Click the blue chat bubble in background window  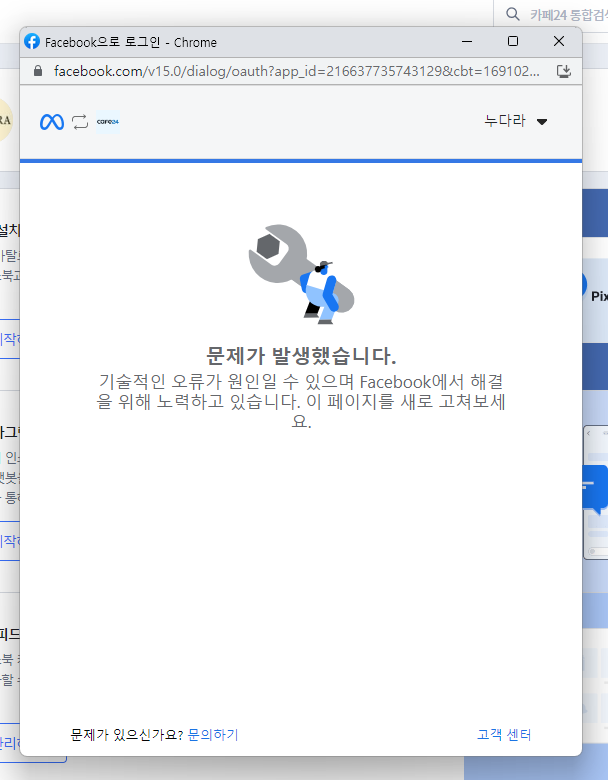595,489
